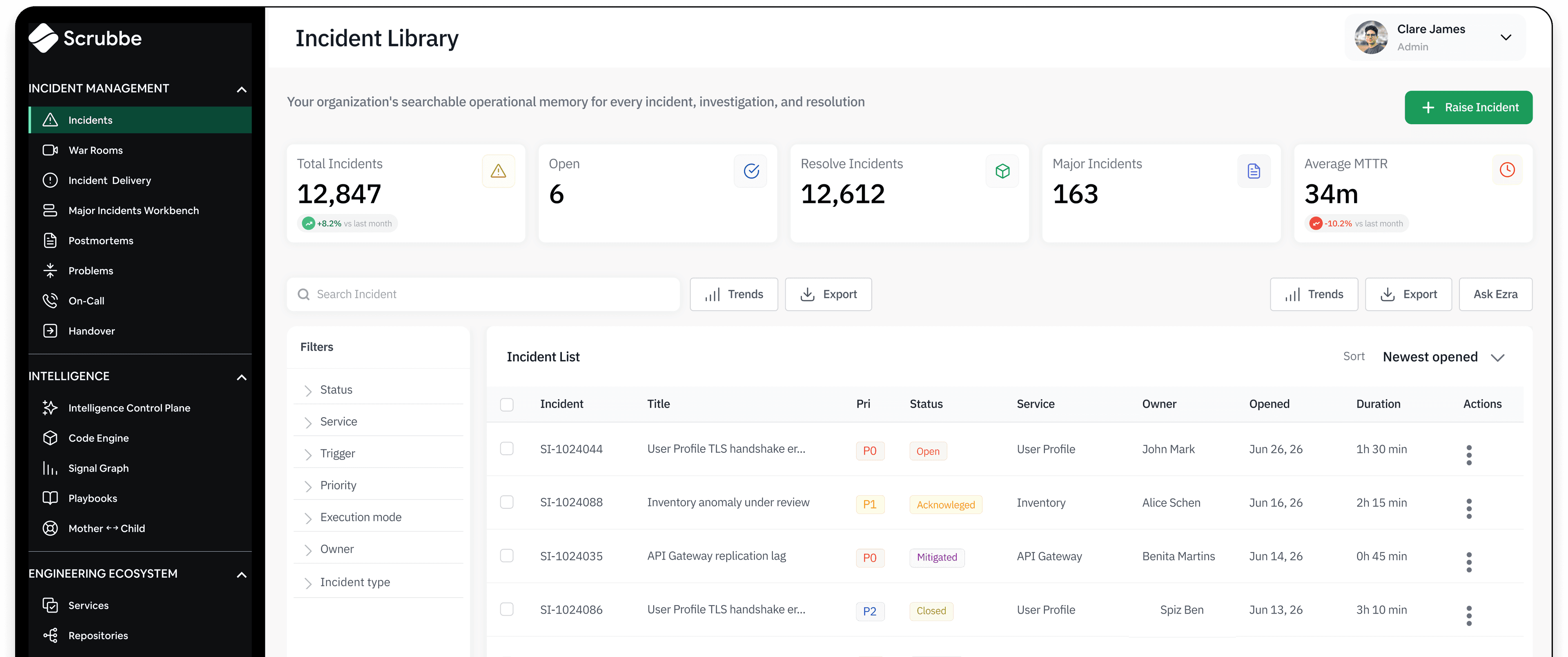Focus the Search Incident field
This screenshot has height=657, width=1568.
point(483,294)
